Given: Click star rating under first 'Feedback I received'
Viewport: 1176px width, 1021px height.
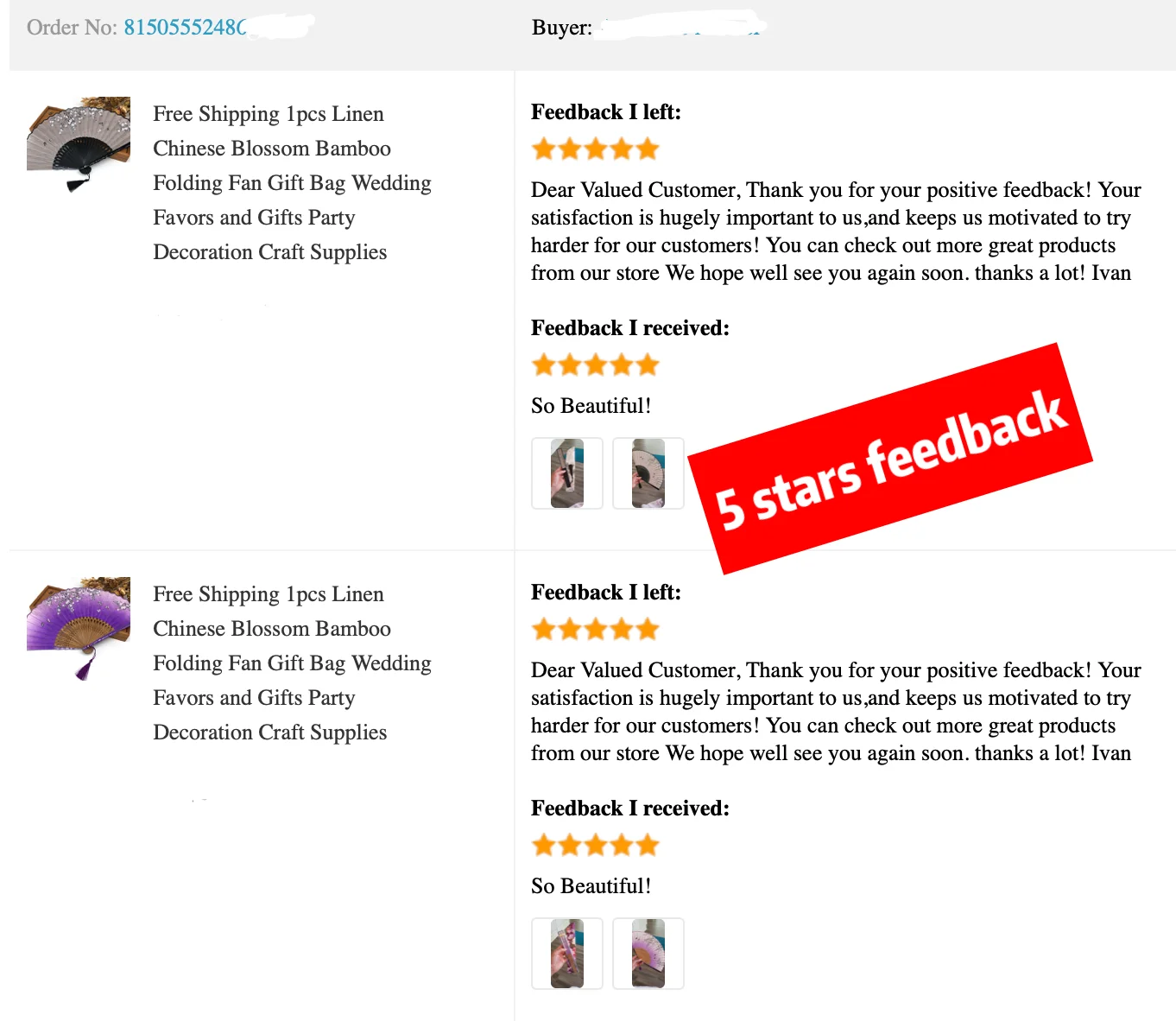Looking at the screenshot, I should tap(596, 365).
